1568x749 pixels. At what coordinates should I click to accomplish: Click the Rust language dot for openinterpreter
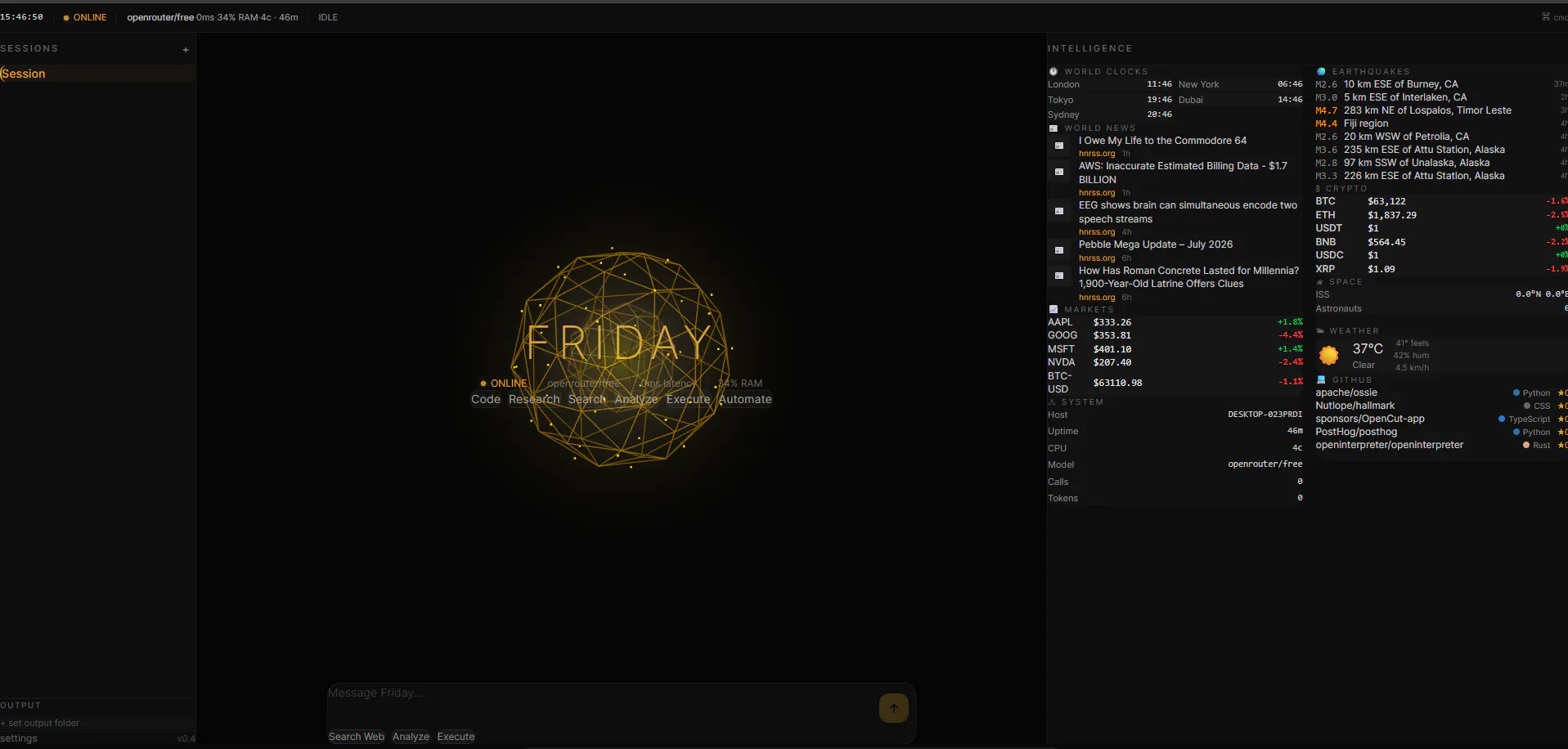pyautogui.click(x=1526, y=446)
